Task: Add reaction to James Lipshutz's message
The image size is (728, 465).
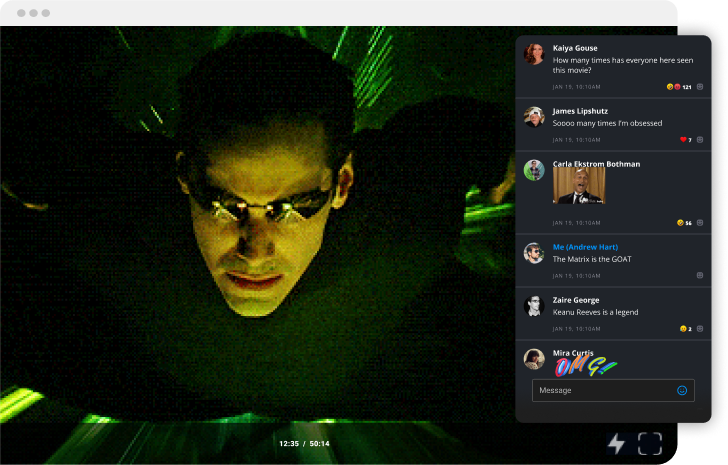Action: (700, 140)
